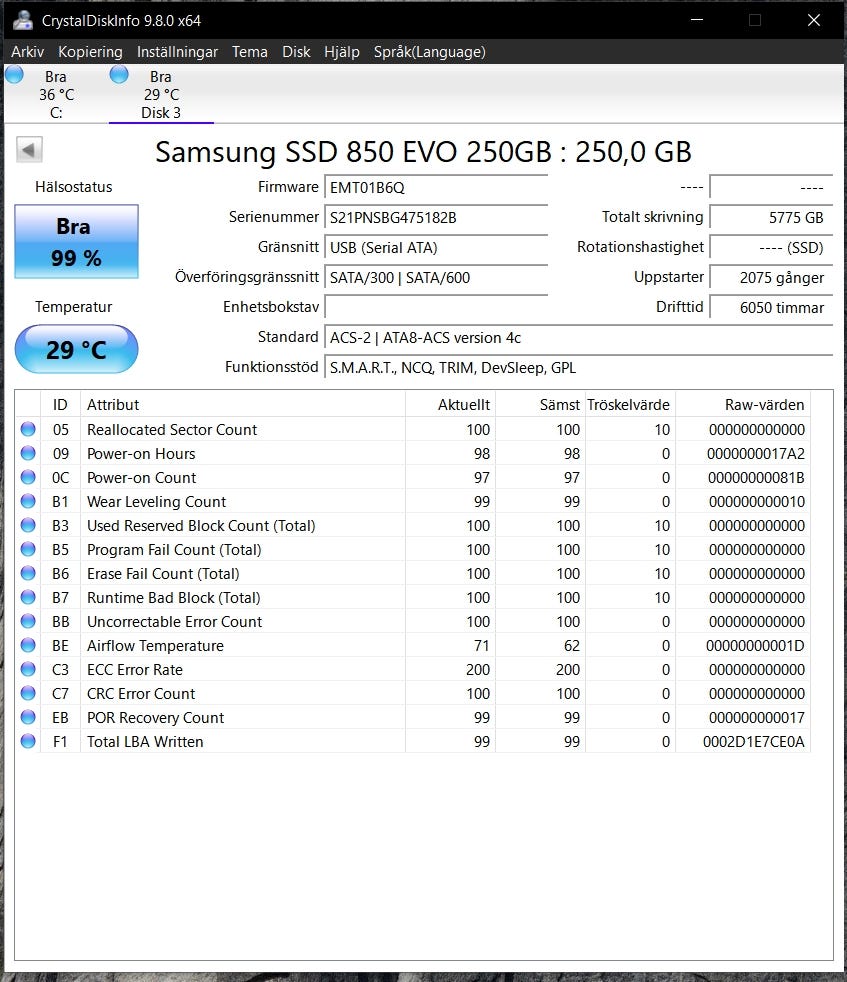Click blue health orb for Disk 3
847x982 pixels.
click(x=119, y=75)
